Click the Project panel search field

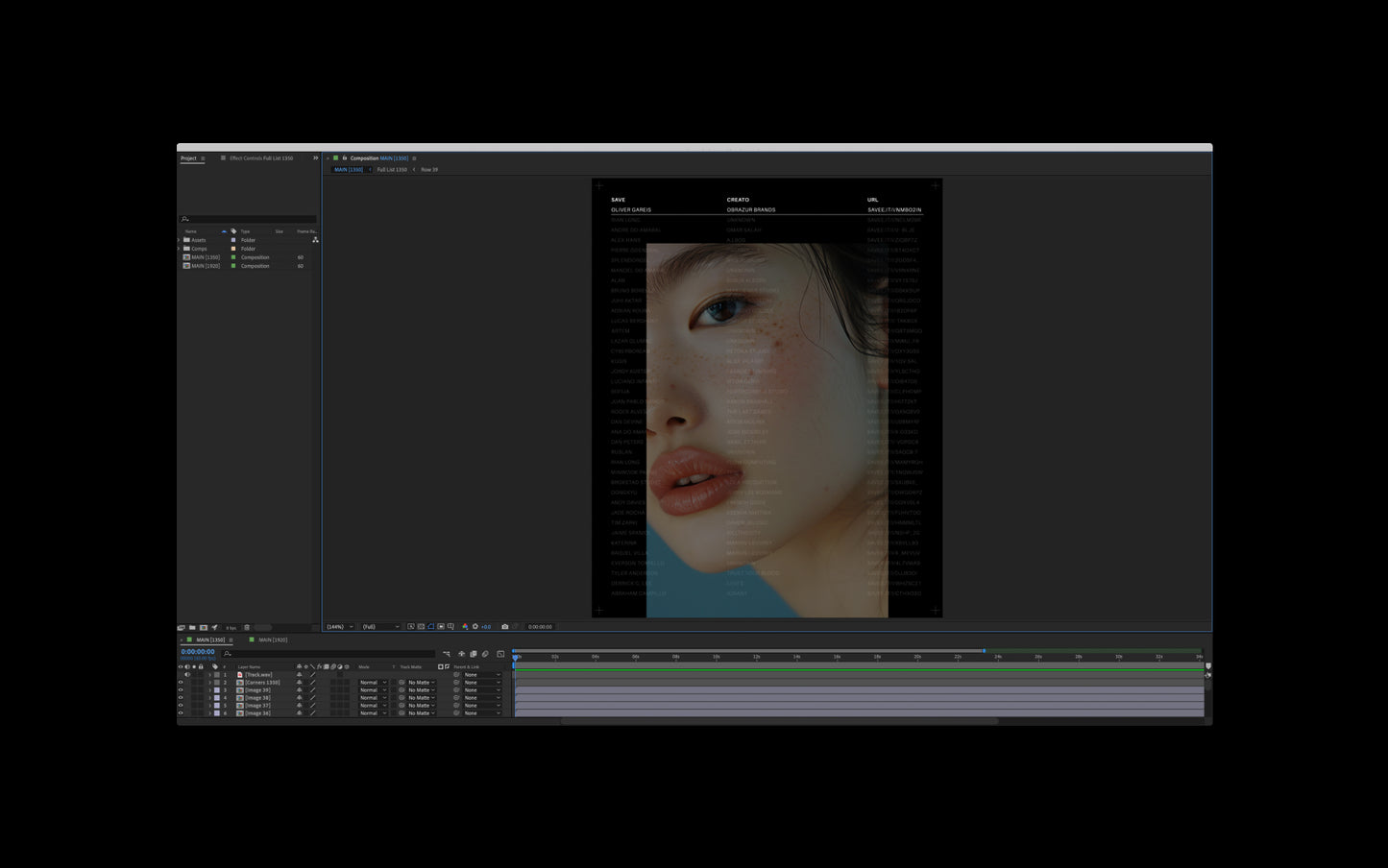coord(249,219)
